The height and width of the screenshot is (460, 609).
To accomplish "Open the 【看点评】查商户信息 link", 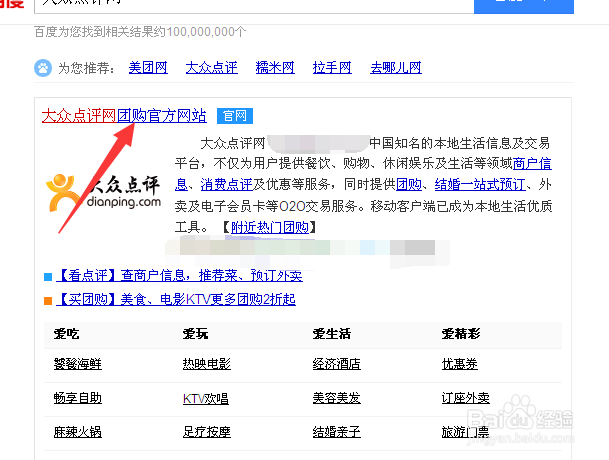I will (179, 275).
